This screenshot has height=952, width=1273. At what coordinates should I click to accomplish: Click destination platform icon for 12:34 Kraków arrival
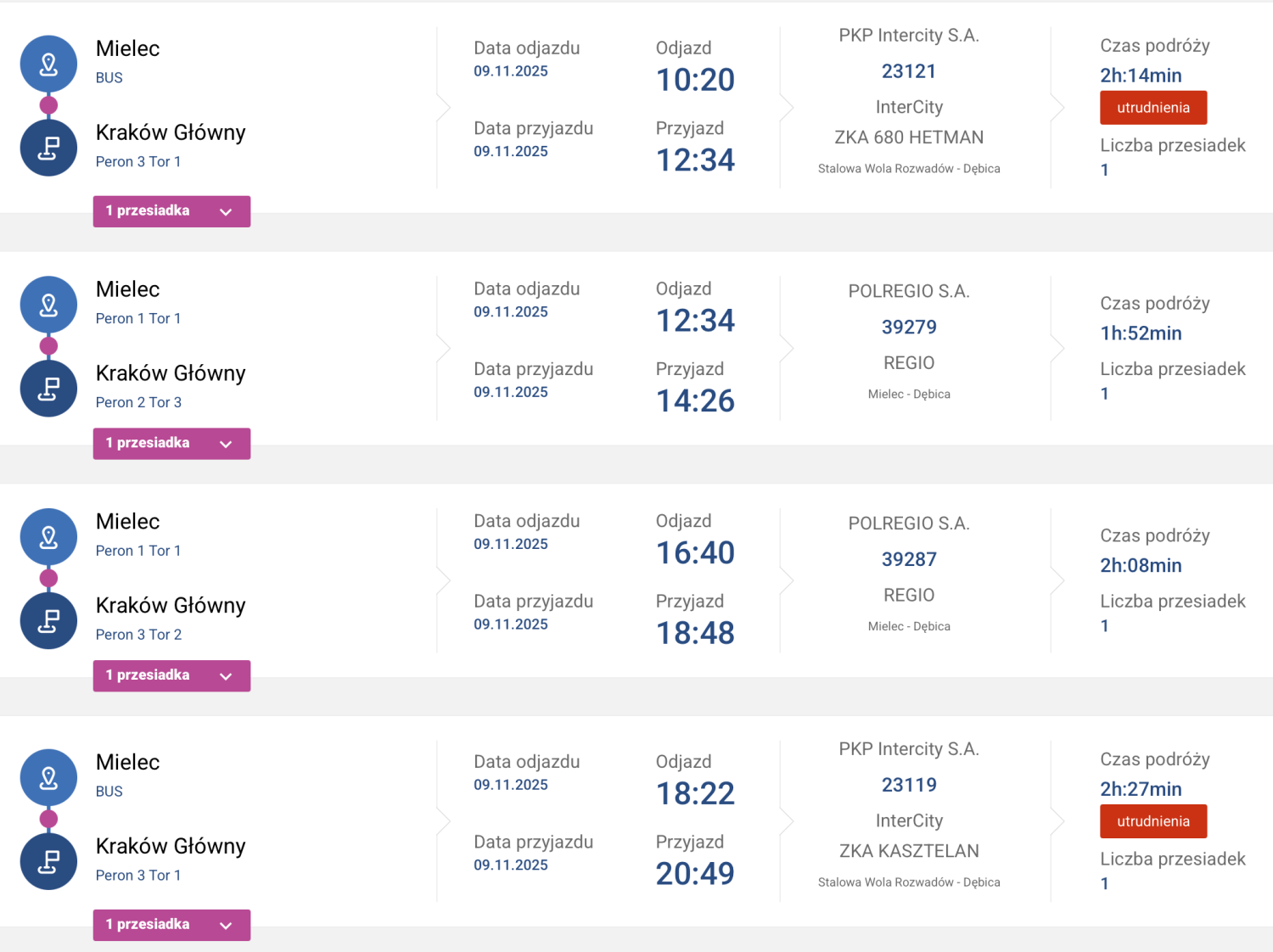click(48, 148)
